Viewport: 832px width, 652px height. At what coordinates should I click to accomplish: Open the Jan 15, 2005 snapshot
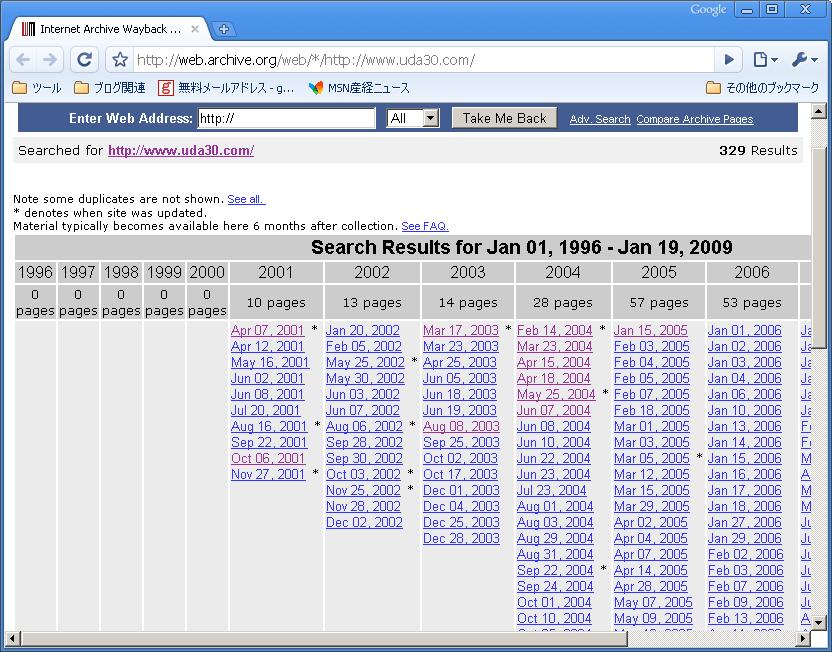tap(651, 331)
